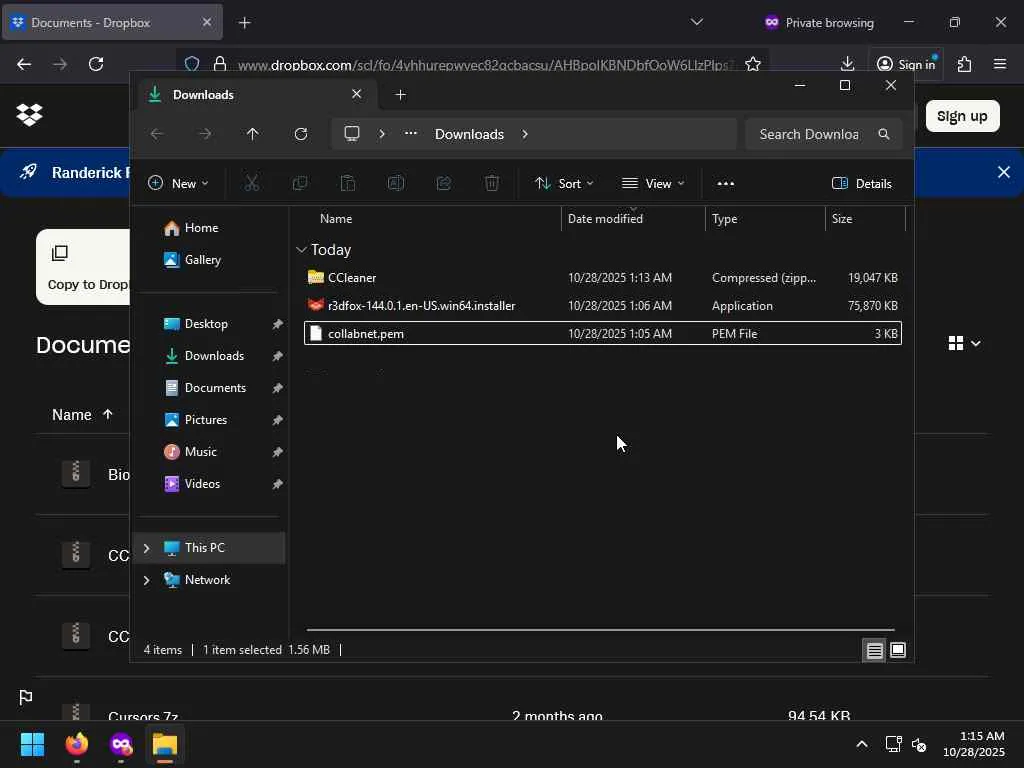Open Firefox from the taskbar
The height and width of the screenshot is (768, 1024).
tap(77, 744)
